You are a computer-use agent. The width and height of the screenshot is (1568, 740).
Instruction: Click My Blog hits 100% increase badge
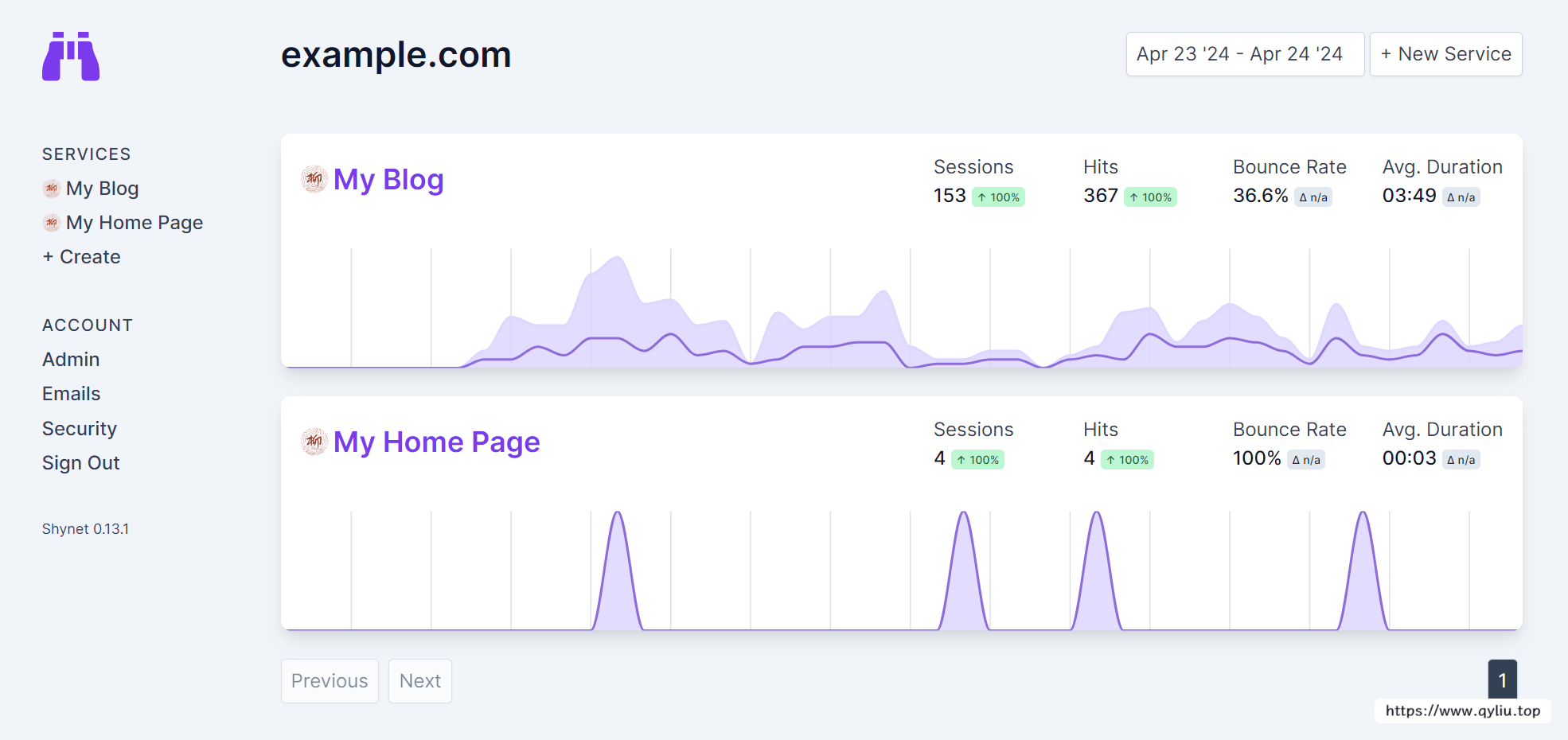1150,197
